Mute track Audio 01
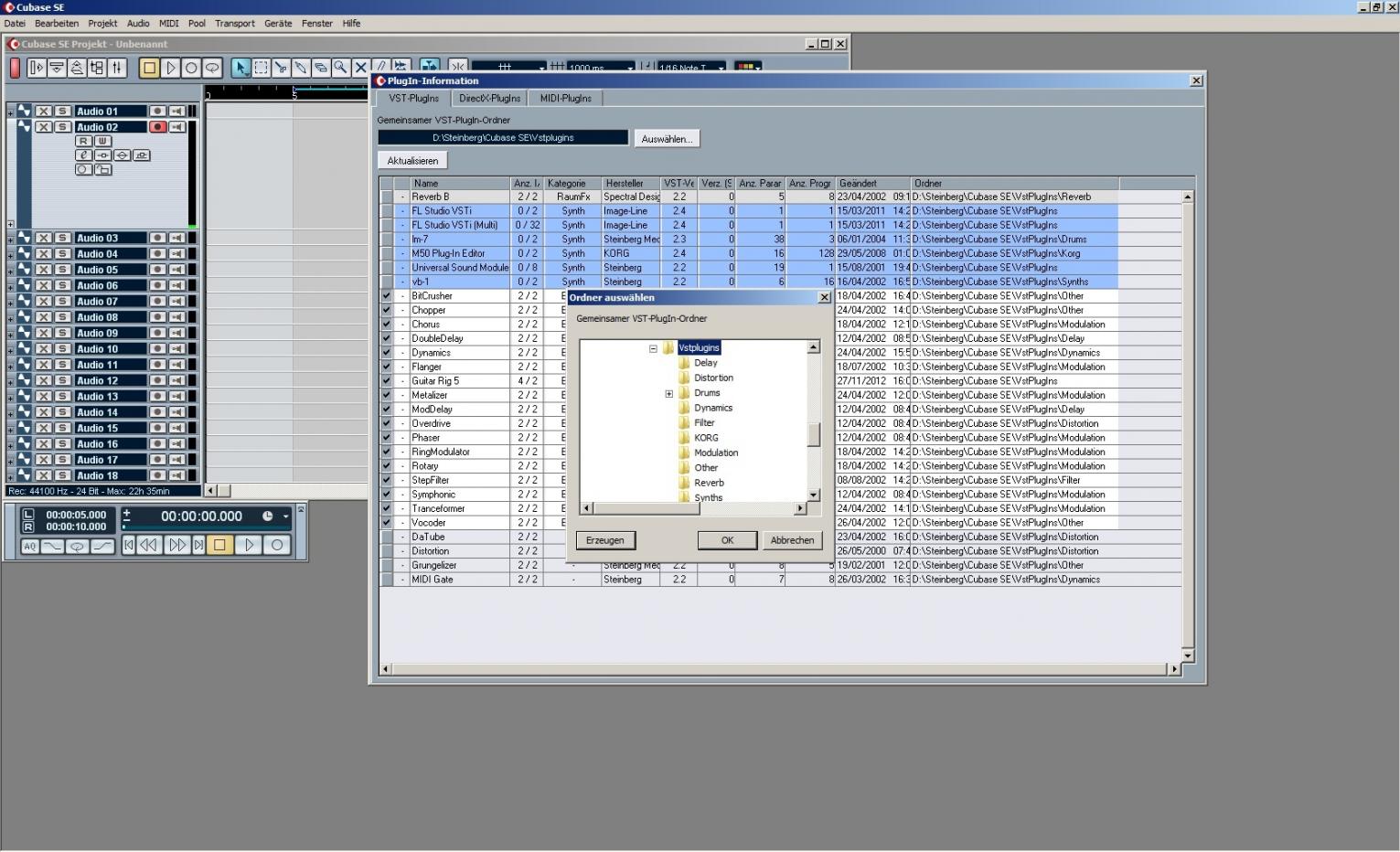 [x=43, y=112]
